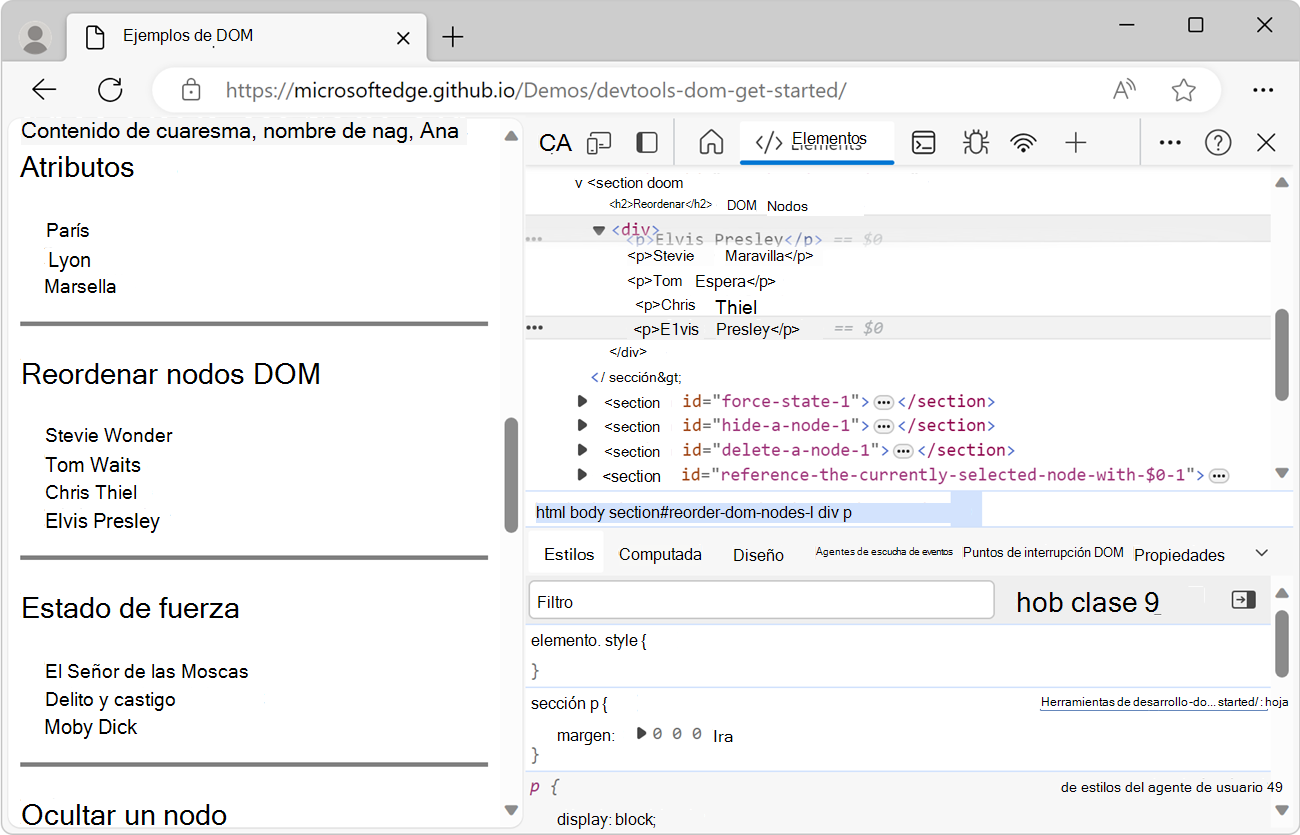Show more Styles pane tabs via chevron

click(x=1261, y=553)
